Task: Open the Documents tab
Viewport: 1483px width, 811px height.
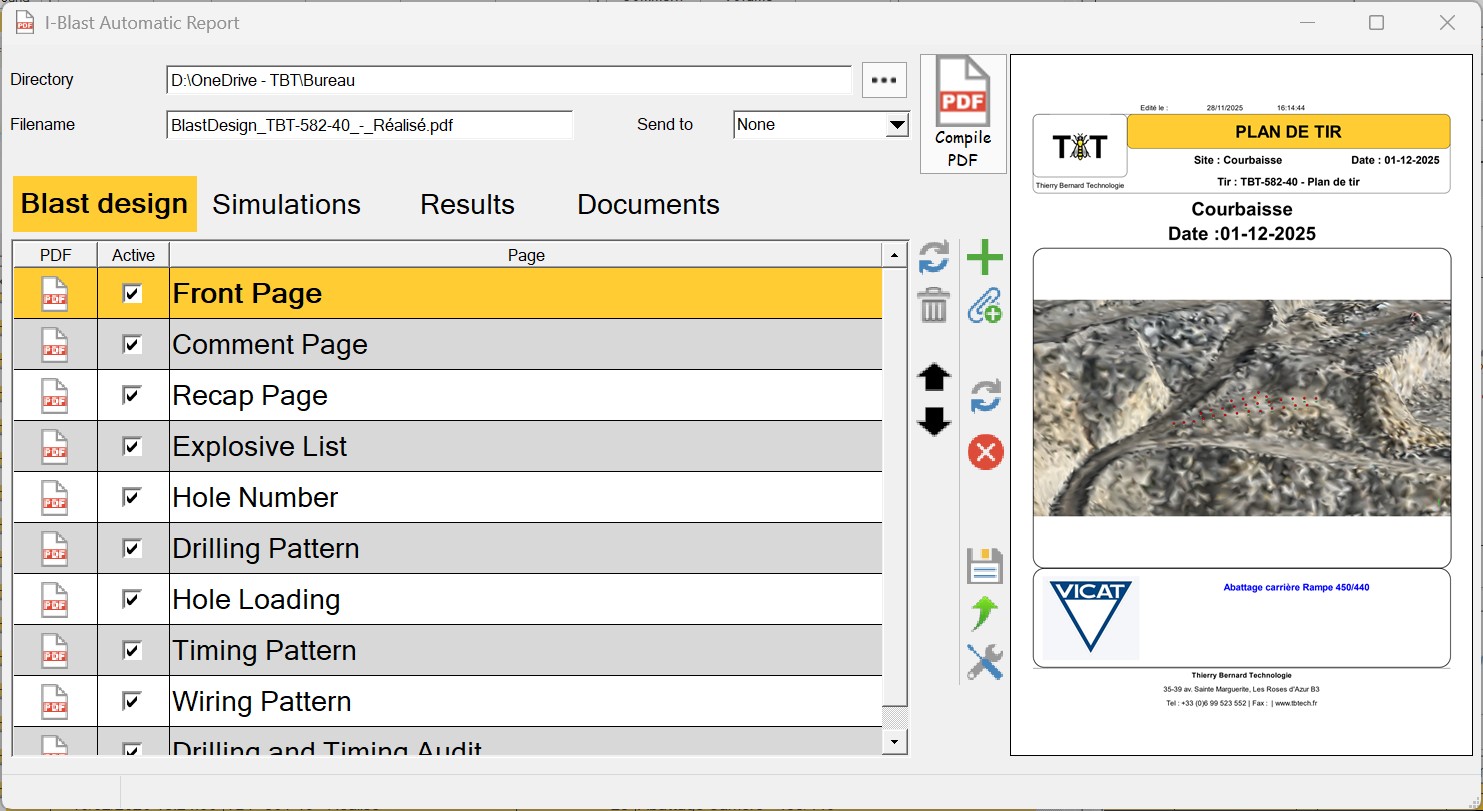Action: click(x=648, y=204)
